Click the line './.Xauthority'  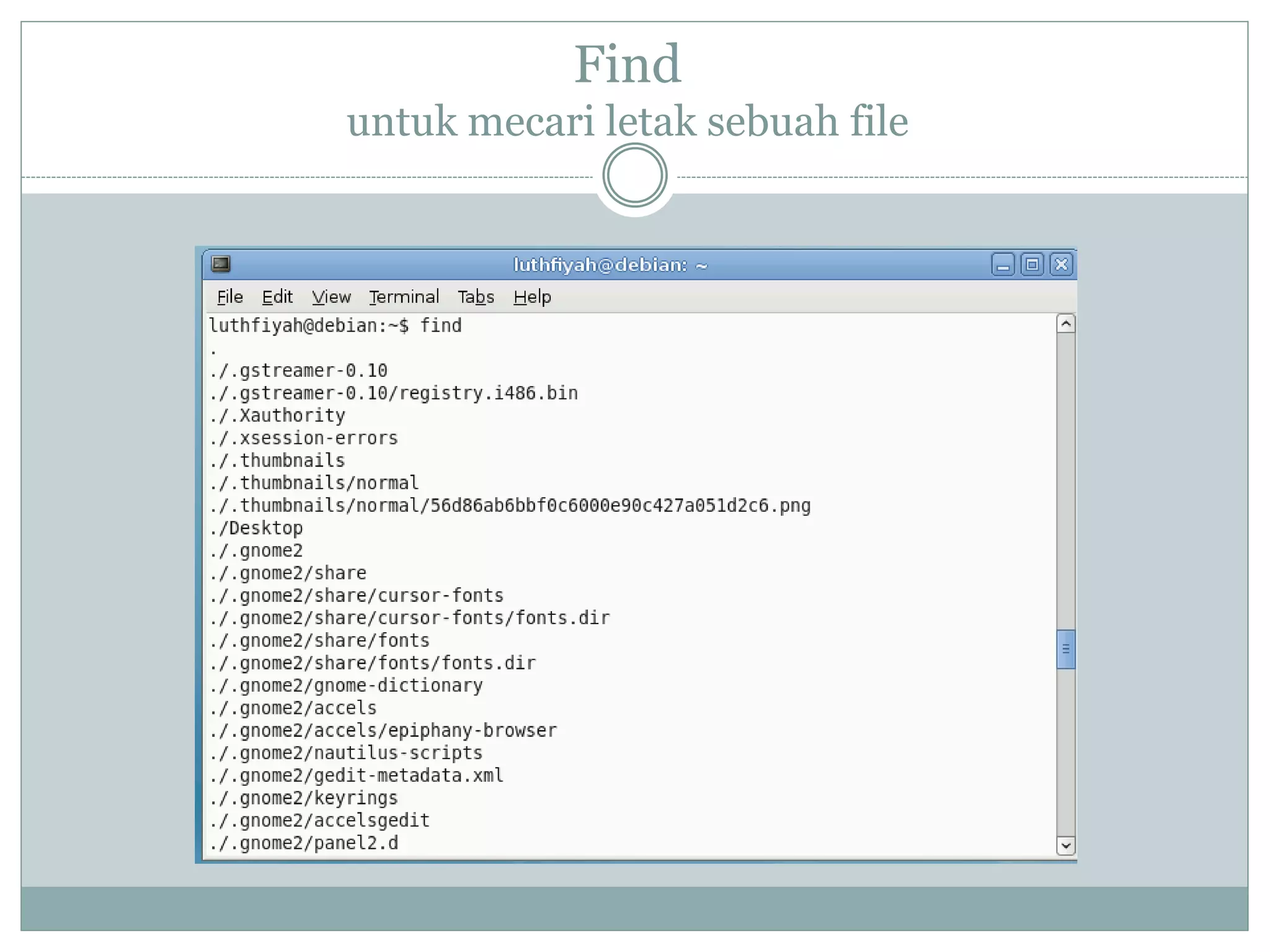[277, 415]
